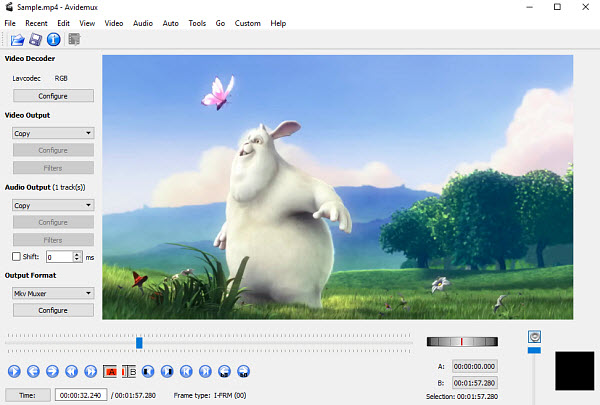
Task: Click marker B time button
Action: coord(474,383)
